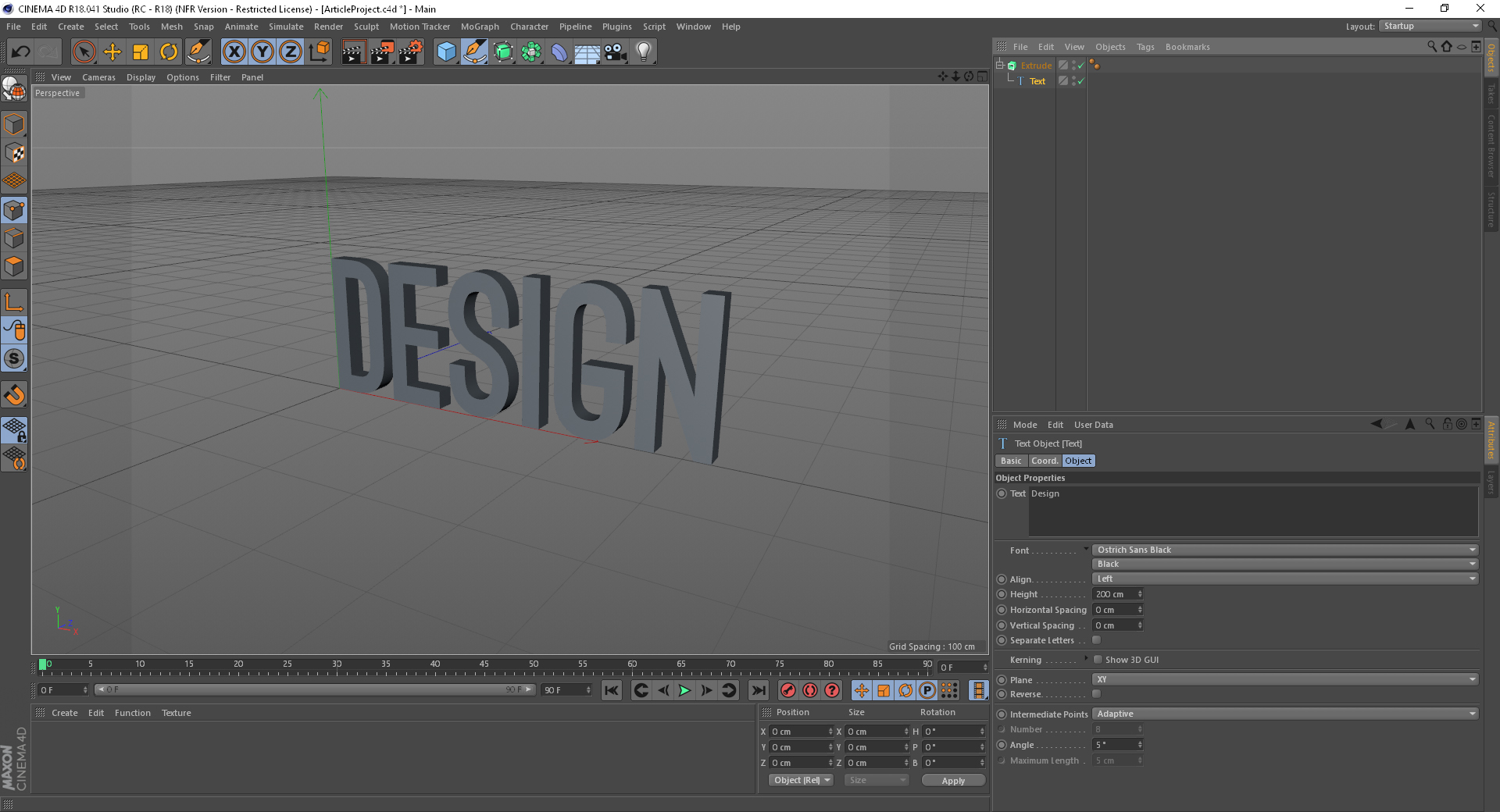Click the Spline Pen tool icon
Image resolution: width=1500 pixels, height=812 pixels.
click(474, 52)
